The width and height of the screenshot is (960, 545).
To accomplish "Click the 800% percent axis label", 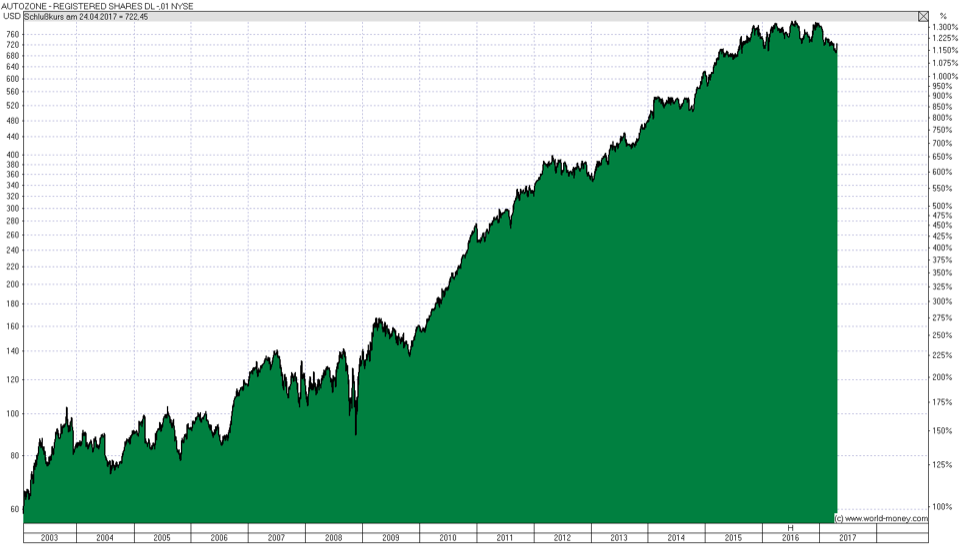I will click(x=942, y=118).
